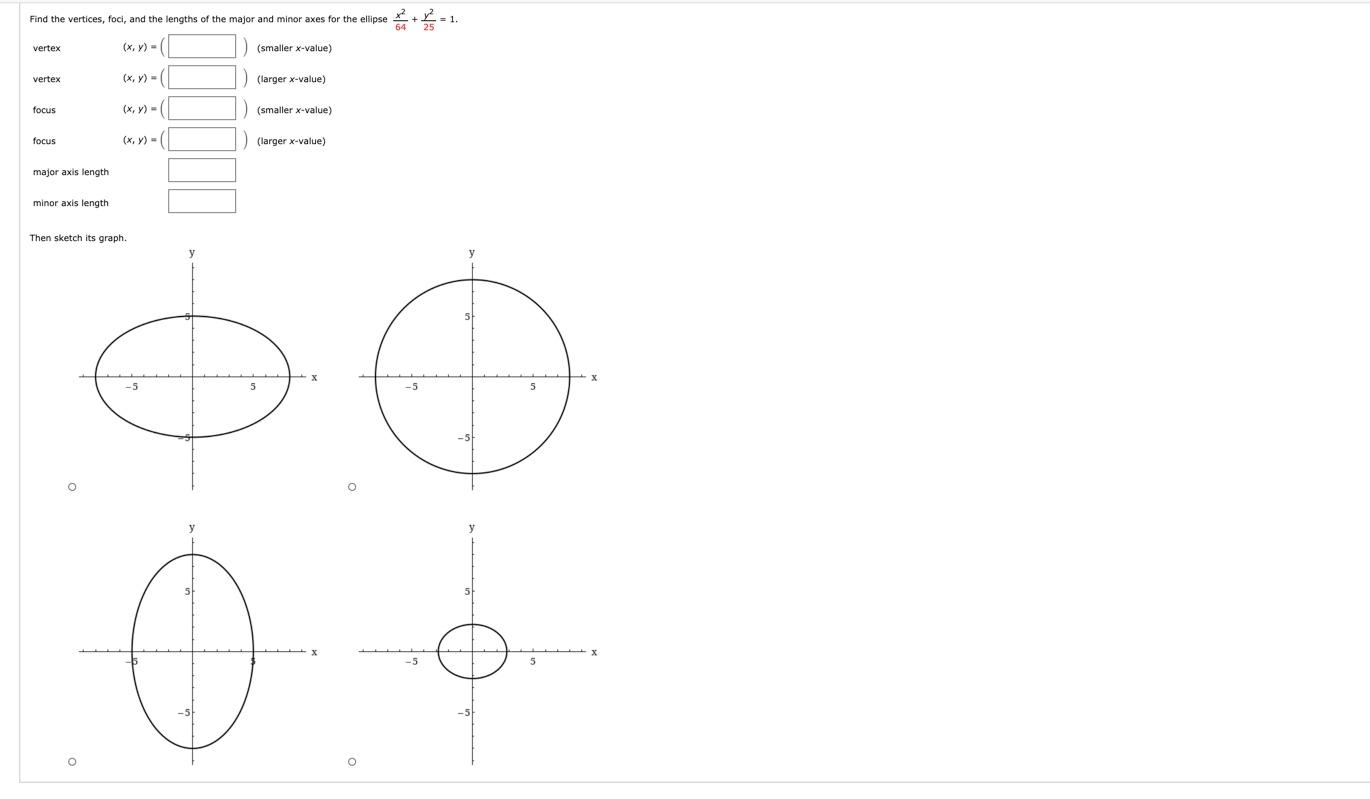The image size is (1370, 799).
Task: Click the 'major axis length' label
Action: (x=71, y=172)
